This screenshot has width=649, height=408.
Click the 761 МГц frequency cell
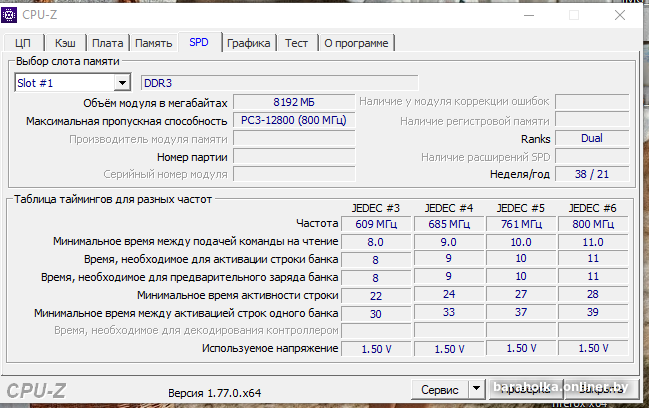(521, 224)
